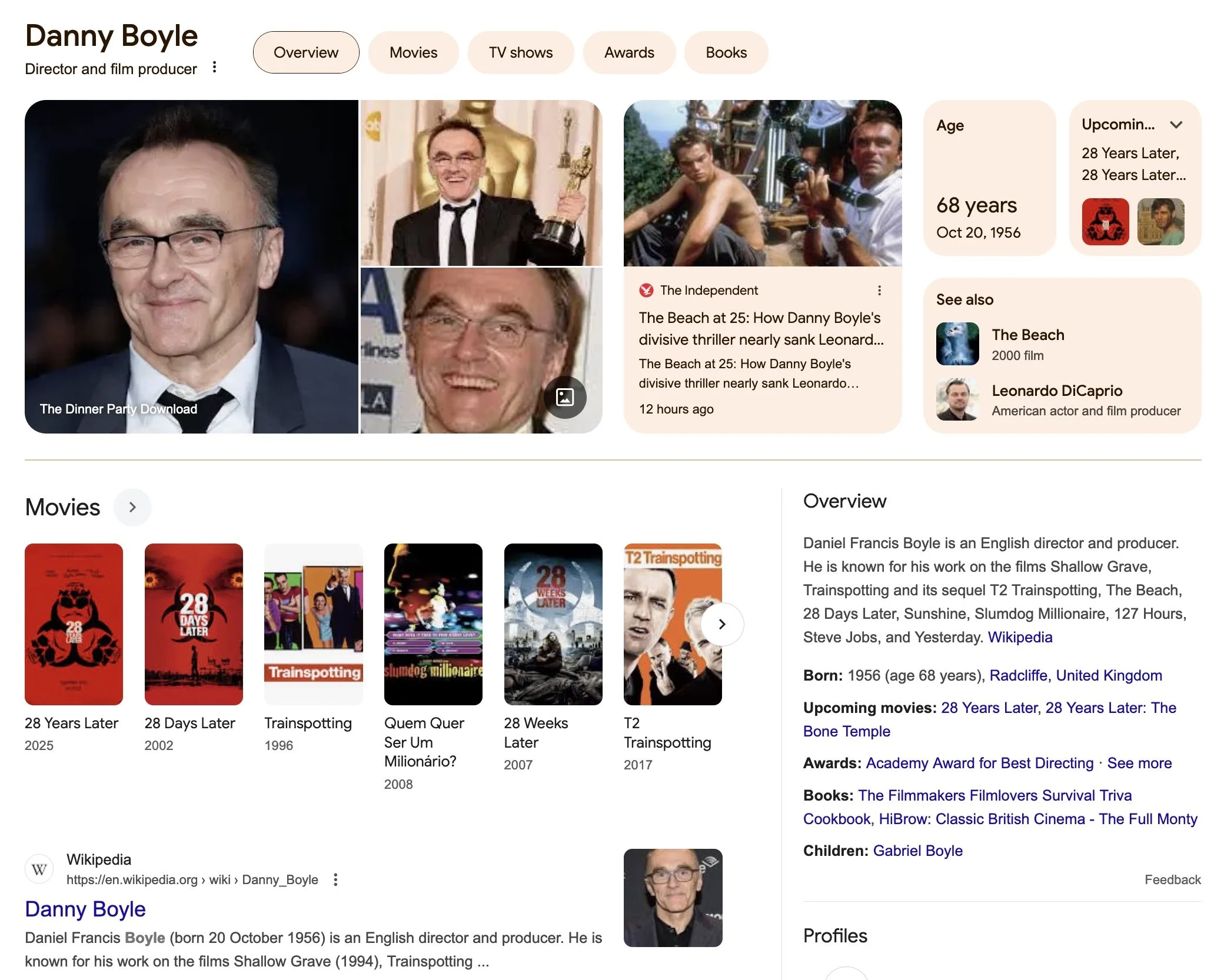Open Danny Boyle Wikipedia result link
This screenshot has width=1224, height=980.
coord(85,909)
